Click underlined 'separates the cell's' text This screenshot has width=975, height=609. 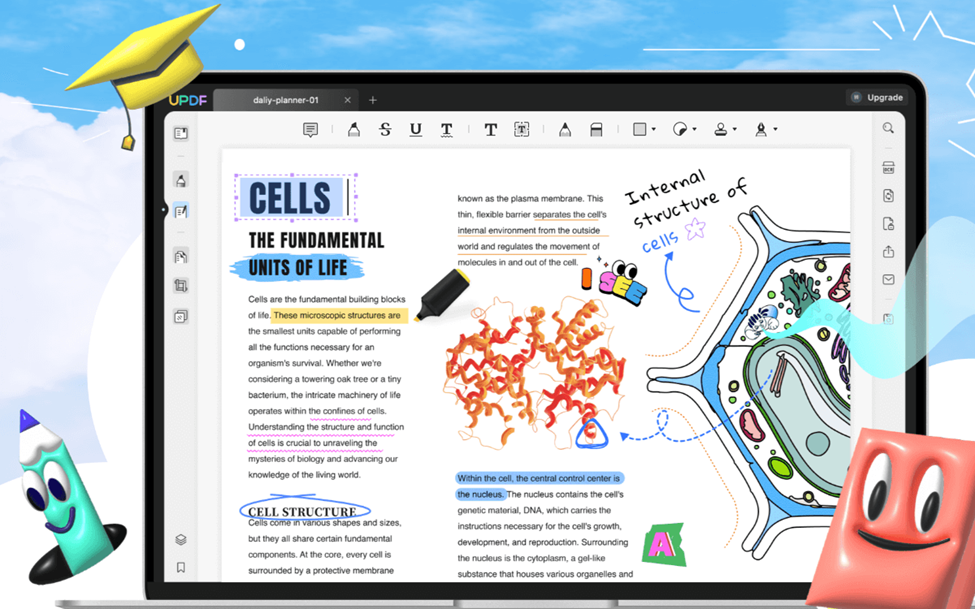[x=570, y=215]
